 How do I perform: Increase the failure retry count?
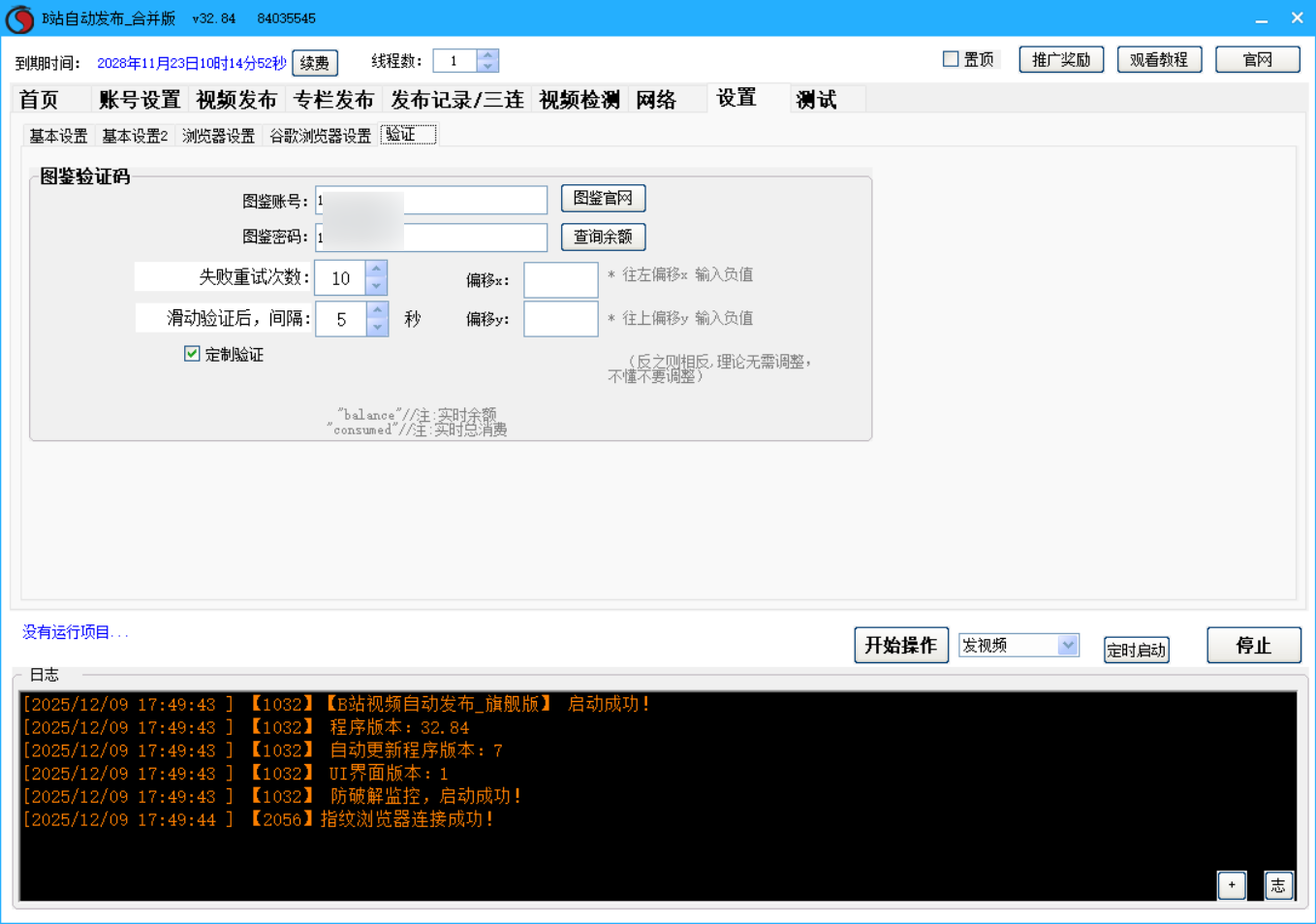377,270
